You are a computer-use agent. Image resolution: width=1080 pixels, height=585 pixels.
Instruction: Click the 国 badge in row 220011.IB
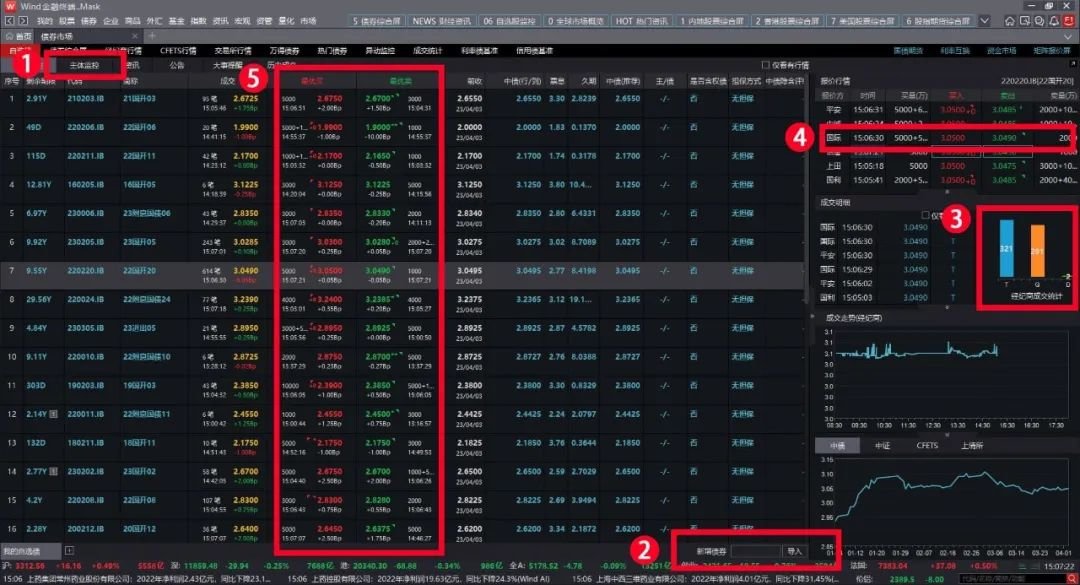coord(54,414)
